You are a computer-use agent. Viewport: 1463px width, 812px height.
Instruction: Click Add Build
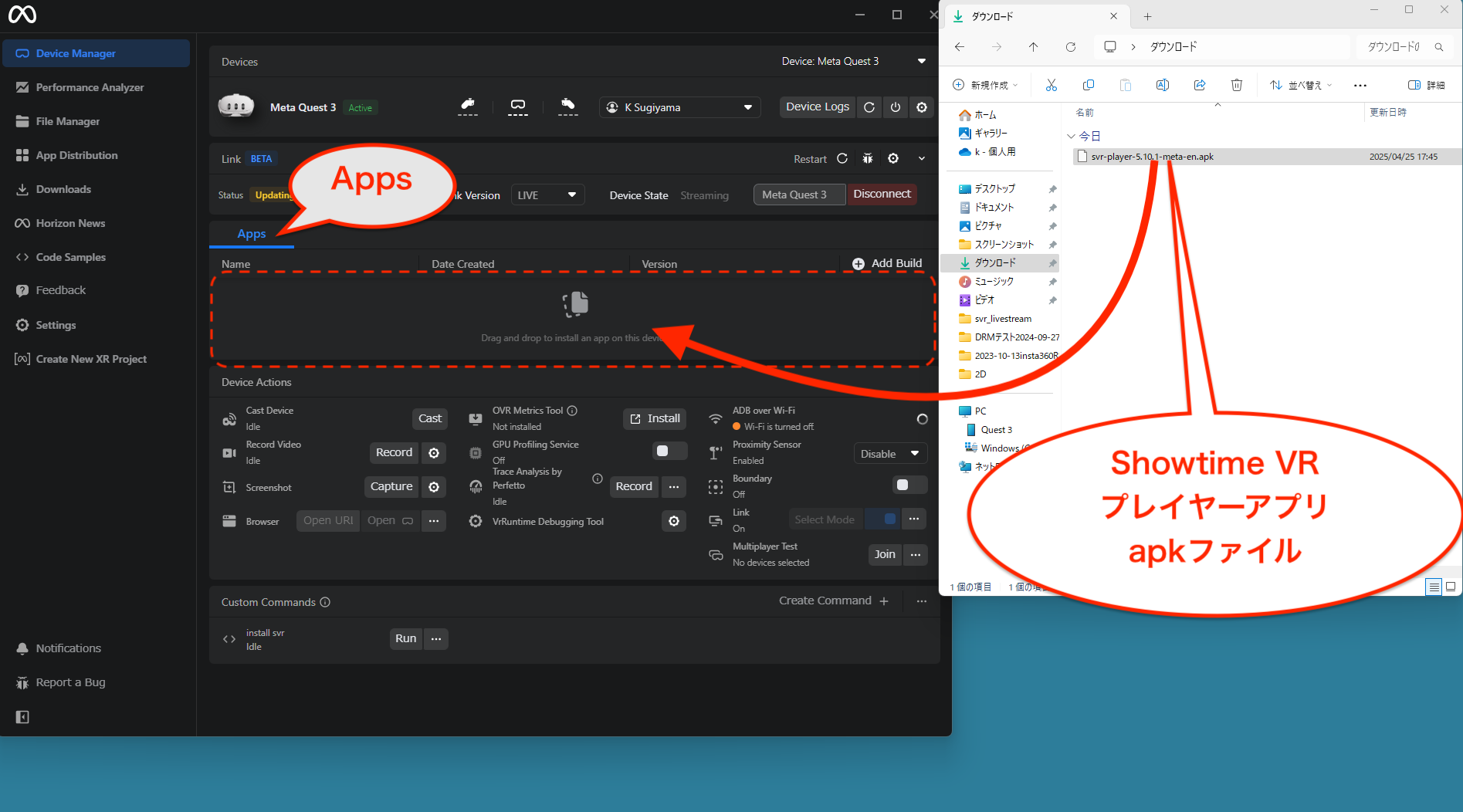[x=887, y=263]
